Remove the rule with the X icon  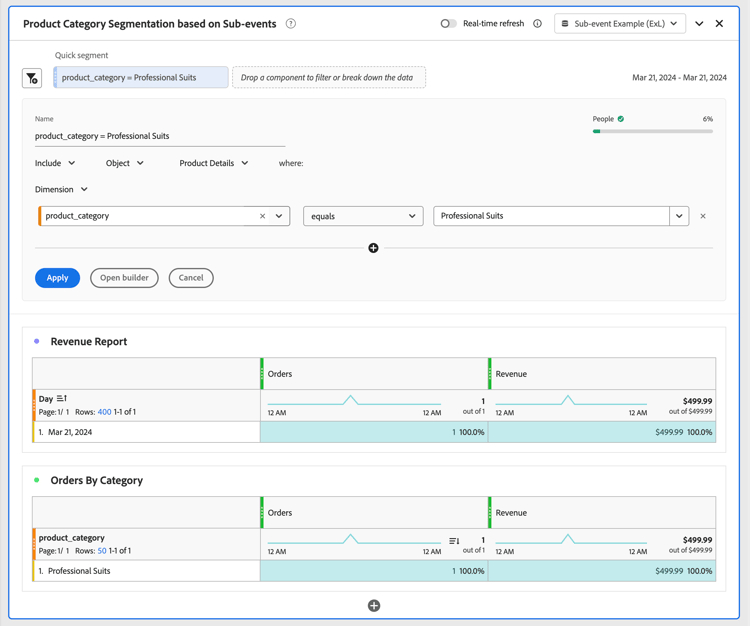703,216
